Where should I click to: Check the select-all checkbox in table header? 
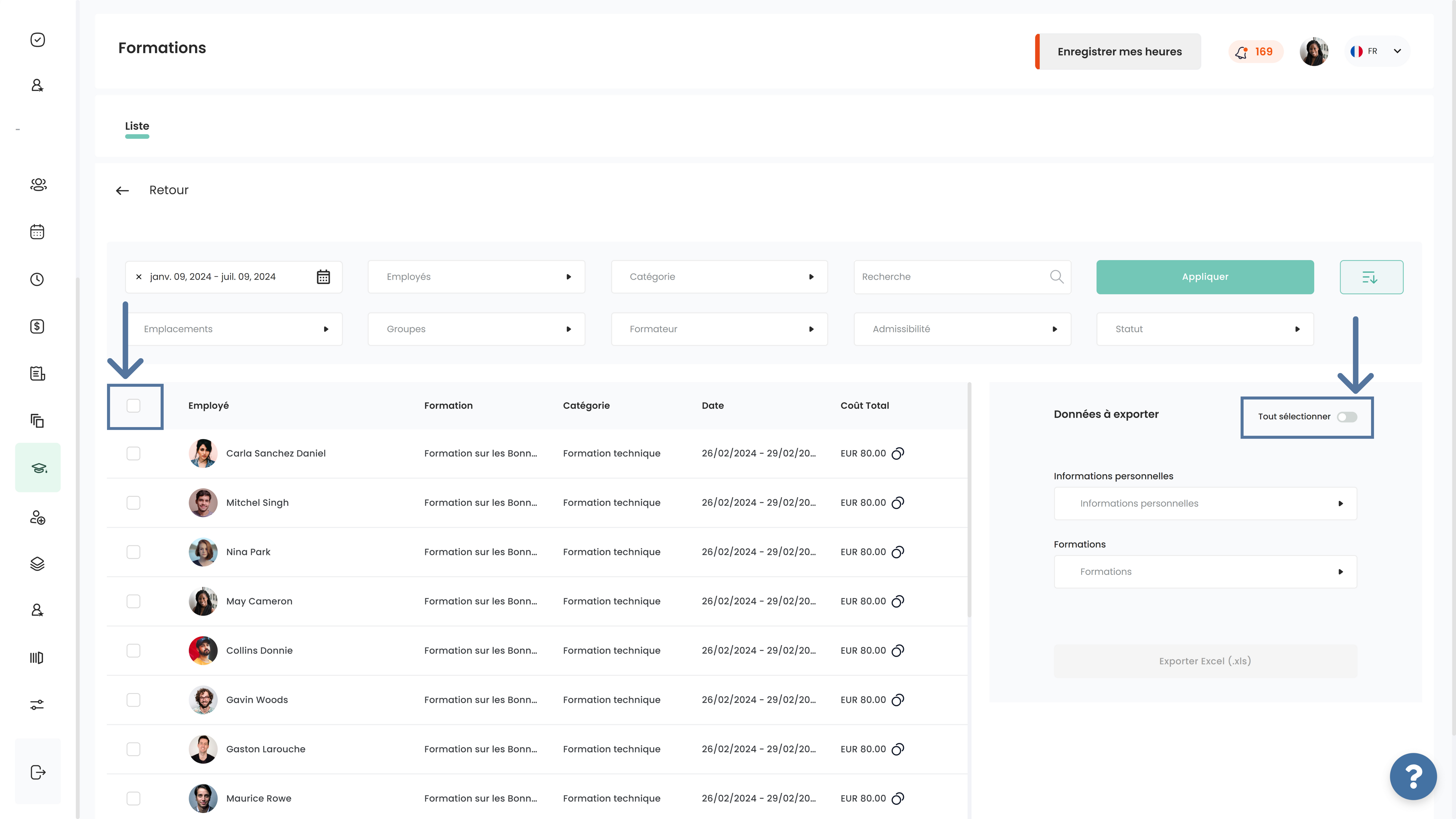point(133,405)
